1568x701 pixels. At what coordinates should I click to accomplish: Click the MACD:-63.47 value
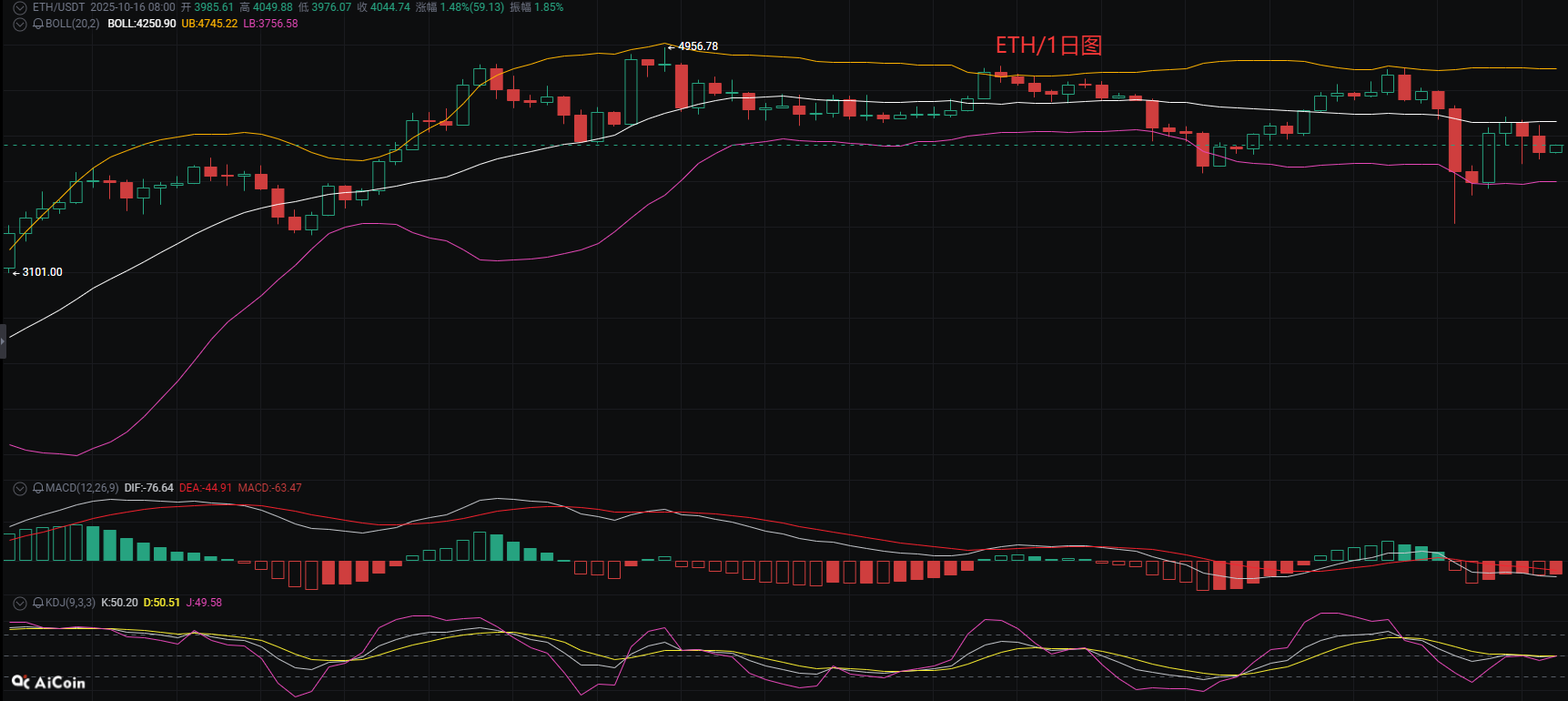270,488
